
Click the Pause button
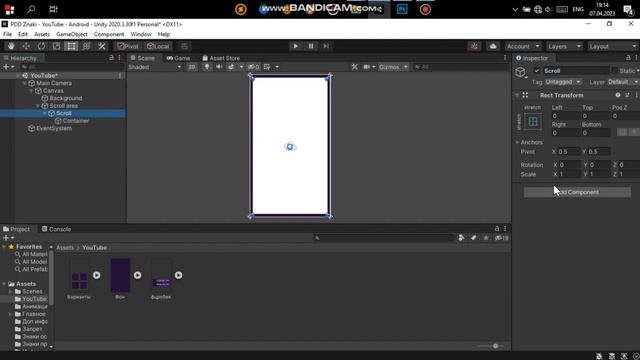point(311,46)
